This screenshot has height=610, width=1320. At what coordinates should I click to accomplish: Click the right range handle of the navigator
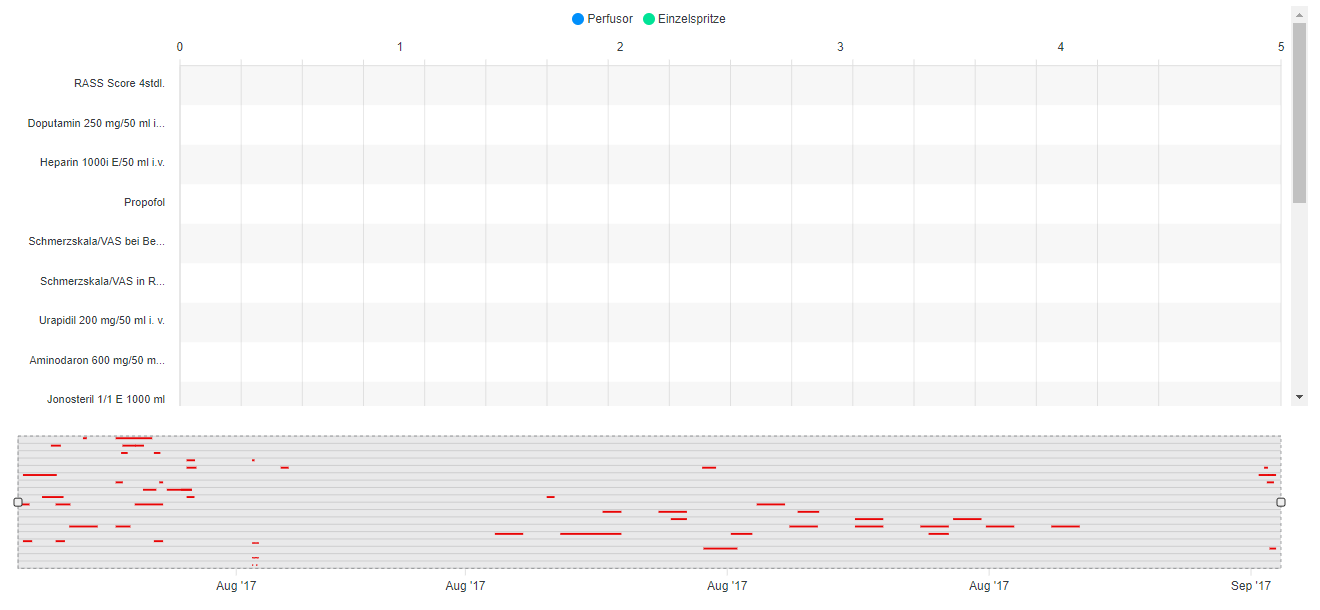pyautogui.click(x=1281, y=502)
